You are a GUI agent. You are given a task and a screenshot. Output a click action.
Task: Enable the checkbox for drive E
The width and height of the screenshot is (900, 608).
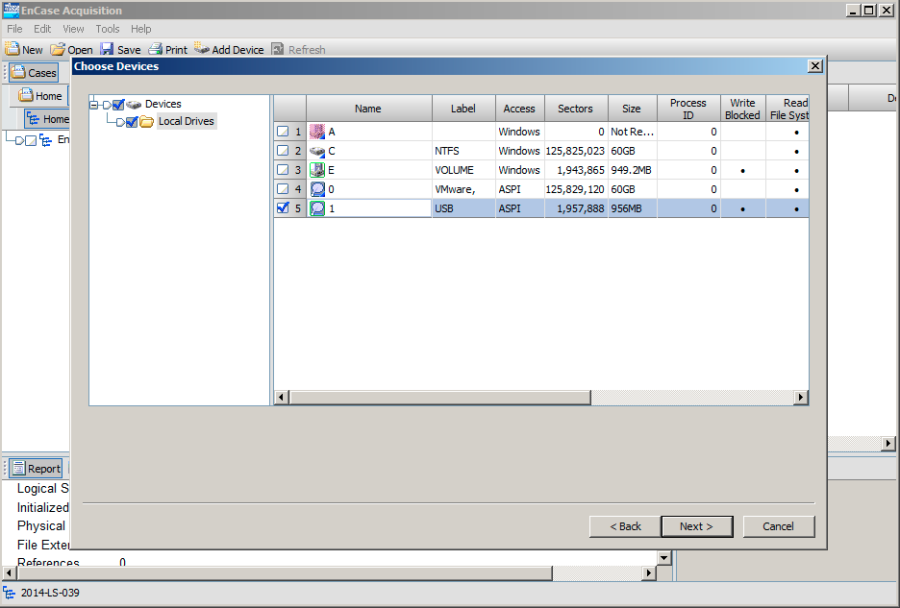coord(284,170)
